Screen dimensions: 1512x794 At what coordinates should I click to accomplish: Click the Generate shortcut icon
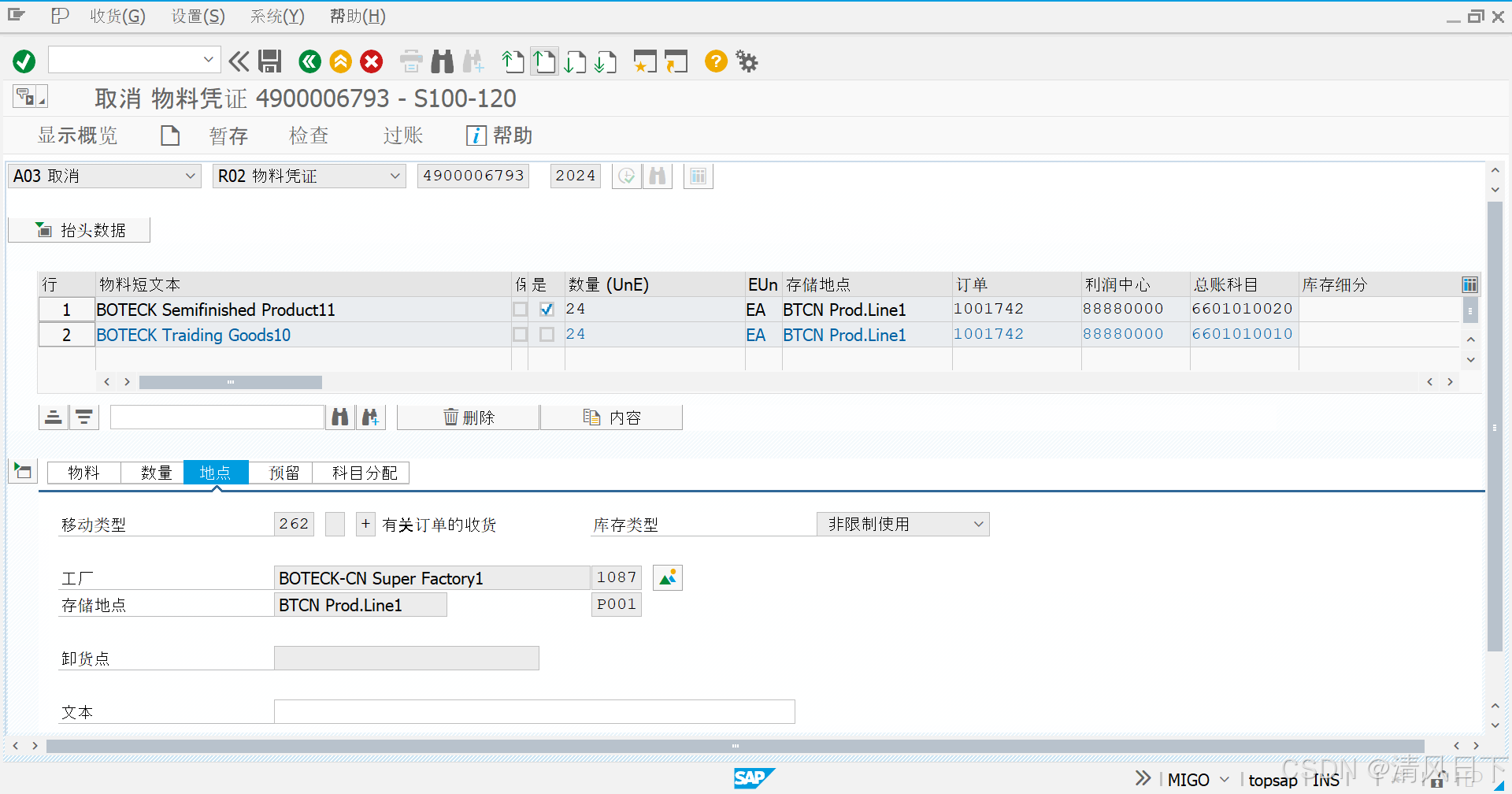676,61
